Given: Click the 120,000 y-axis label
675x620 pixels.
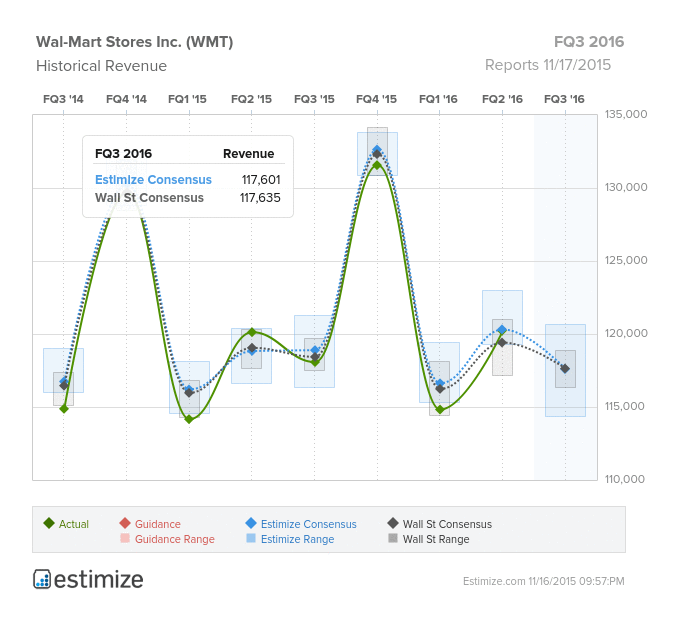Looking at the screenshot, I should [626, 334].
